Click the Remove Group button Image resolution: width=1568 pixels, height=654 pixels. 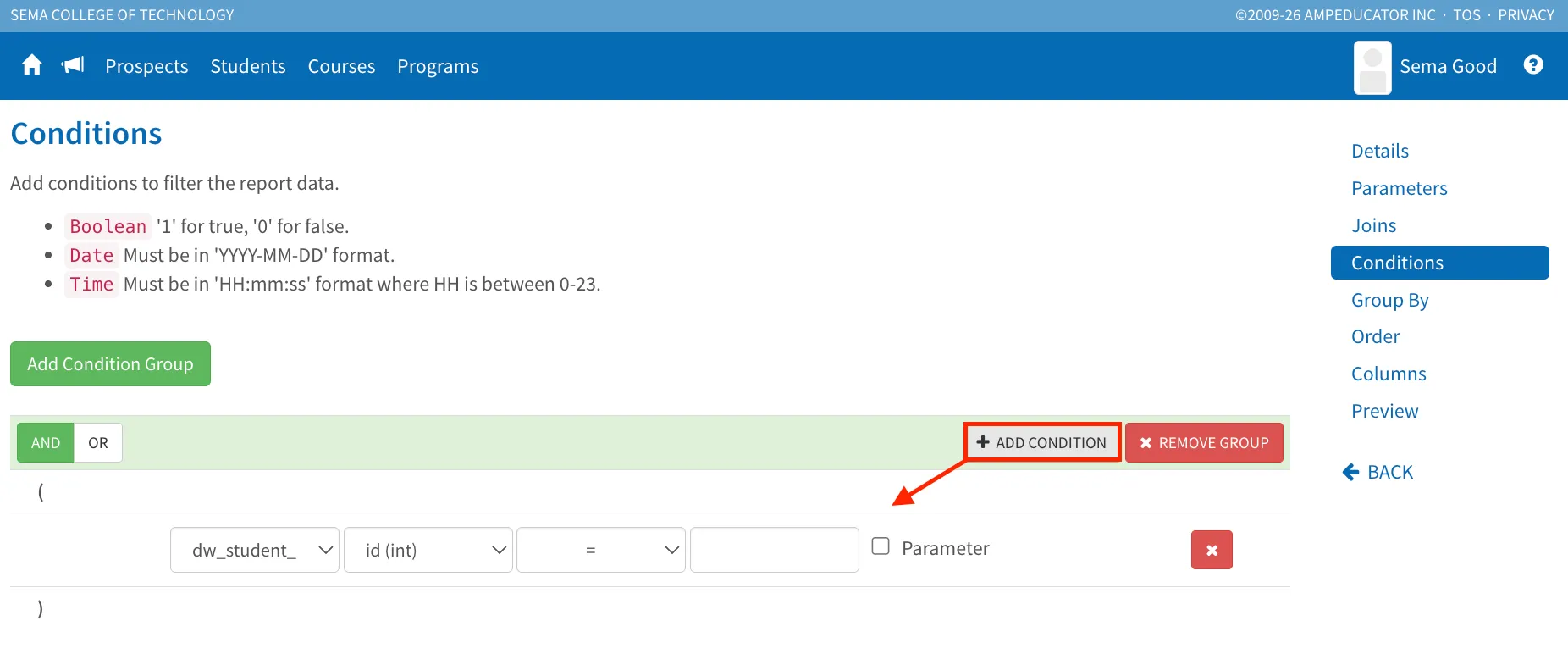click(1204, 442)
